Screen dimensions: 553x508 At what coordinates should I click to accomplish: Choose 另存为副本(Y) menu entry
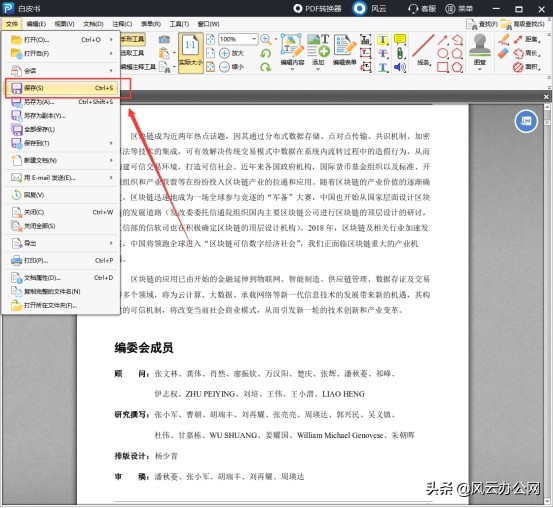tap(61, 115)
